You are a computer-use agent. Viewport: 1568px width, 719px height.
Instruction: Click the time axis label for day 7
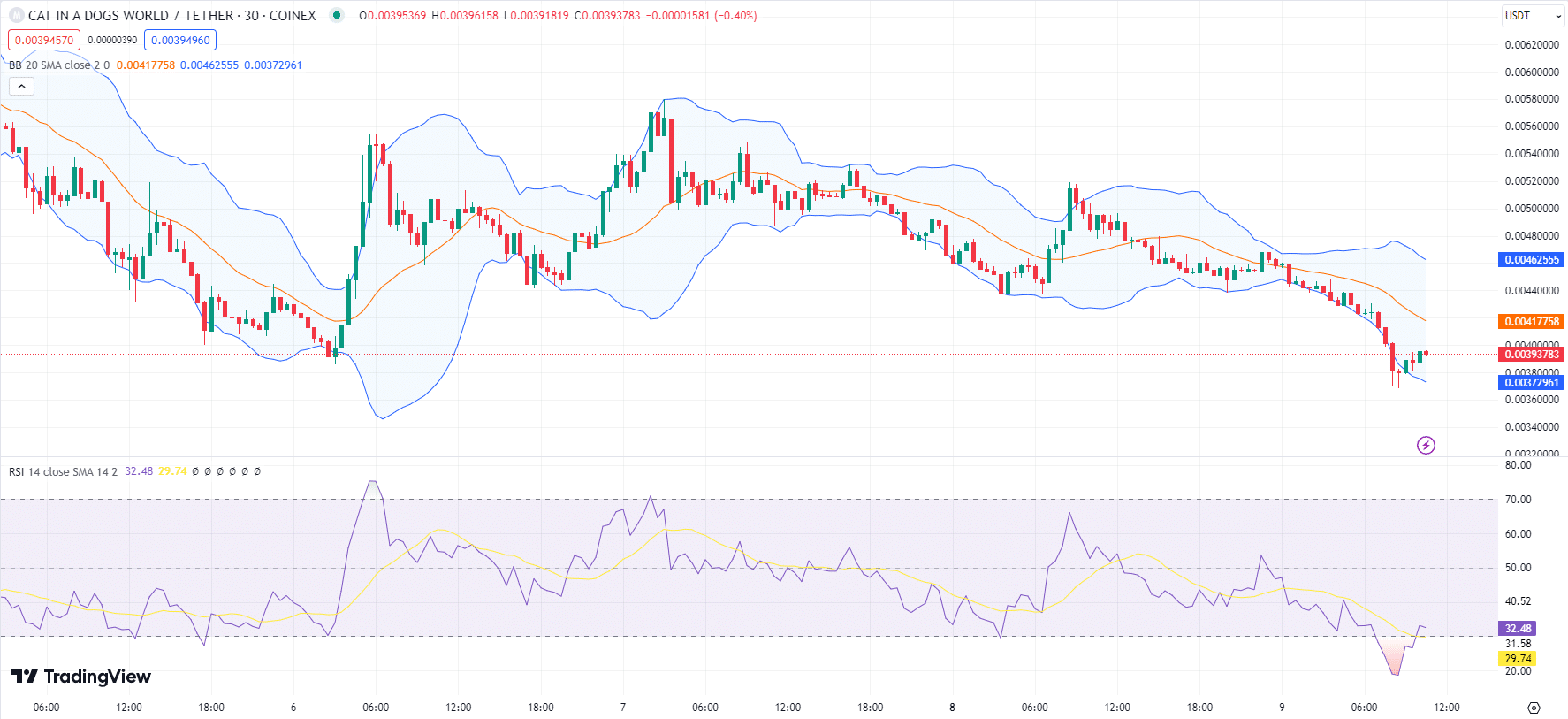623,708
